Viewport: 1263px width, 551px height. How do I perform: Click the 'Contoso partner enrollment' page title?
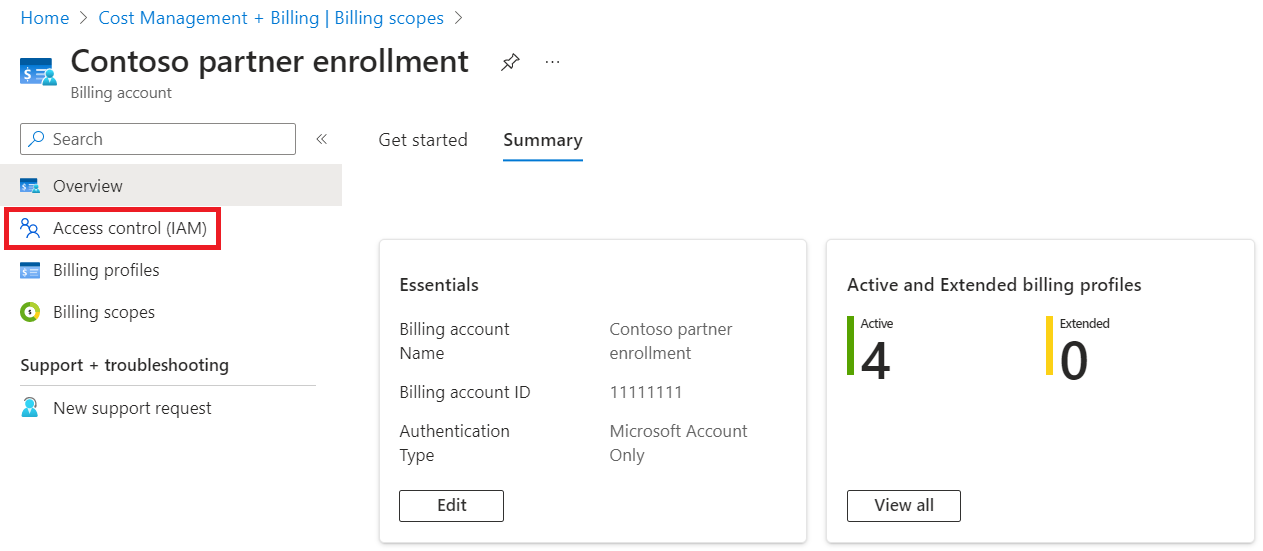(270, 61)
